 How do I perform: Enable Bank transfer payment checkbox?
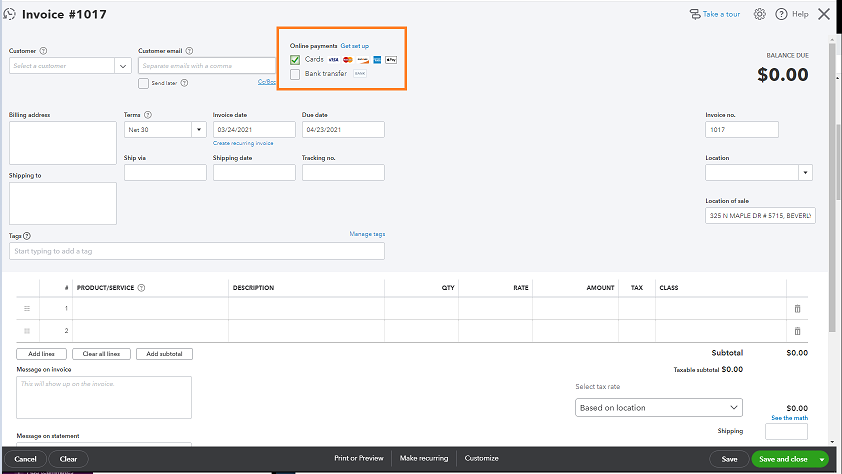(295, 74)
